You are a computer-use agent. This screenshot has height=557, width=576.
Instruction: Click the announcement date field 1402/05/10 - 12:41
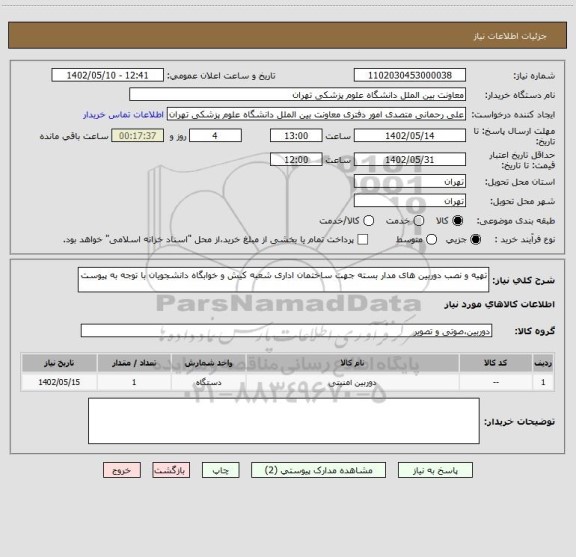[107, 75]
